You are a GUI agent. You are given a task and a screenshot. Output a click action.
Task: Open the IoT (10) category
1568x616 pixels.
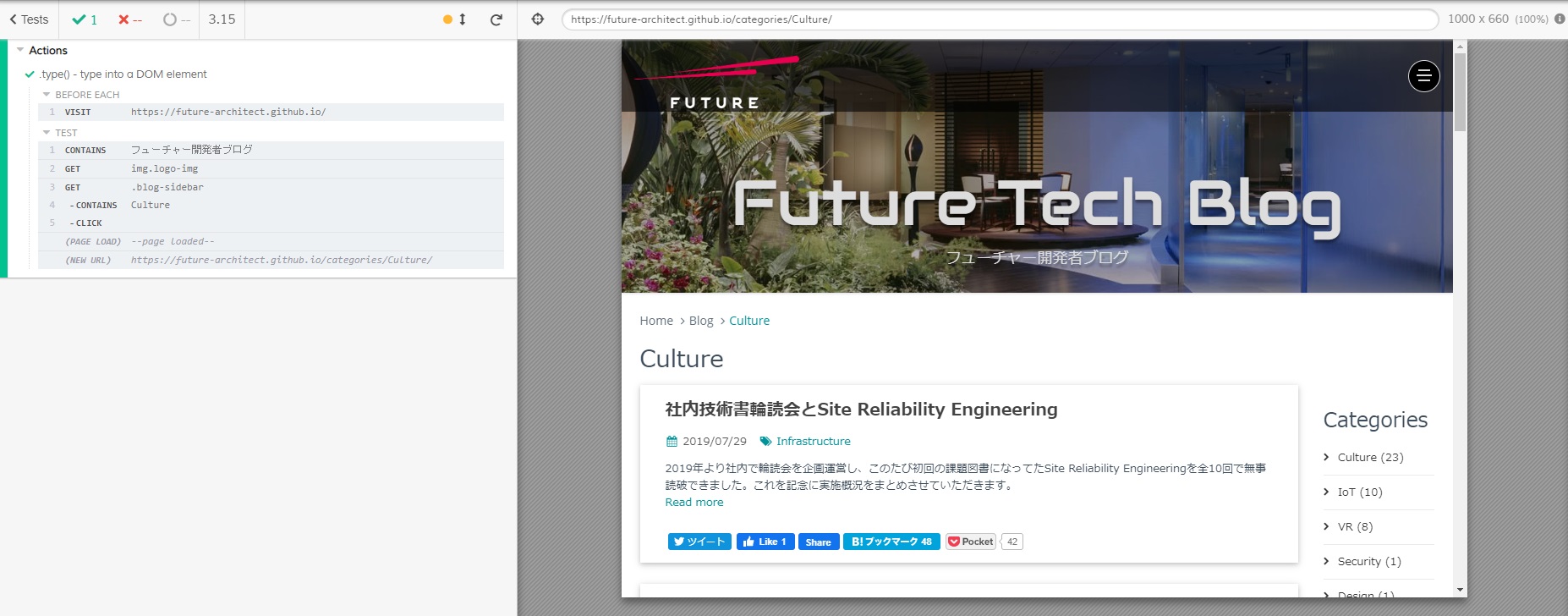(x=1360, y=492)
